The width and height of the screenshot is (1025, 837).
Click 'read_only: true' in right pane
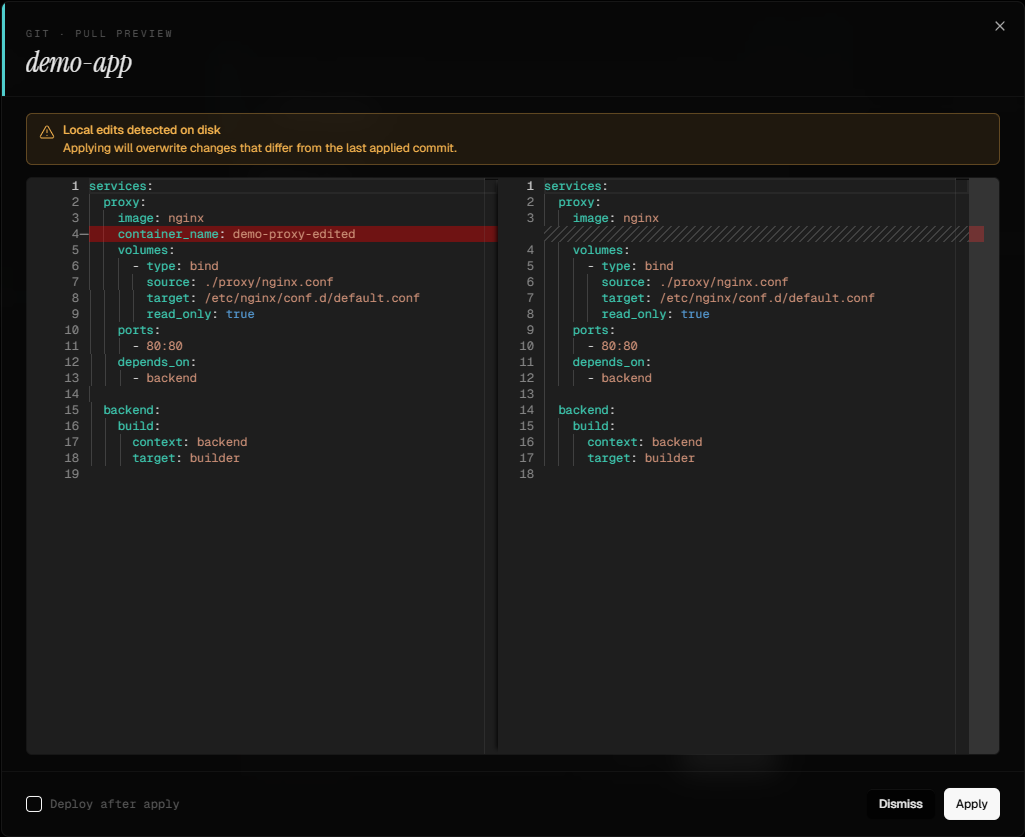pyautogui.click(x=656, y=314)
